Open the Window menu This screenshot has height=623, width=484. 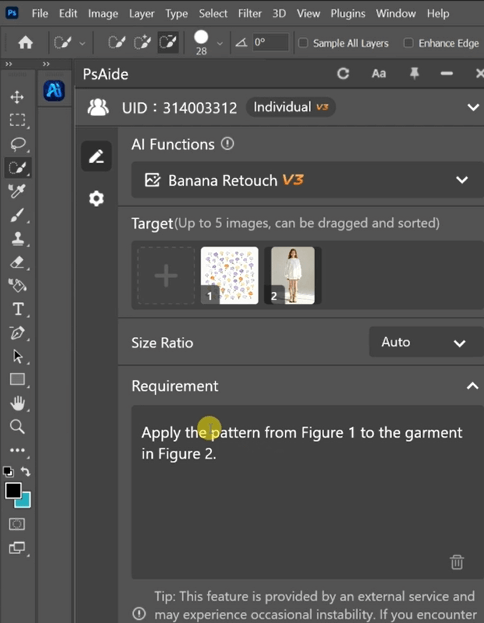396,14
